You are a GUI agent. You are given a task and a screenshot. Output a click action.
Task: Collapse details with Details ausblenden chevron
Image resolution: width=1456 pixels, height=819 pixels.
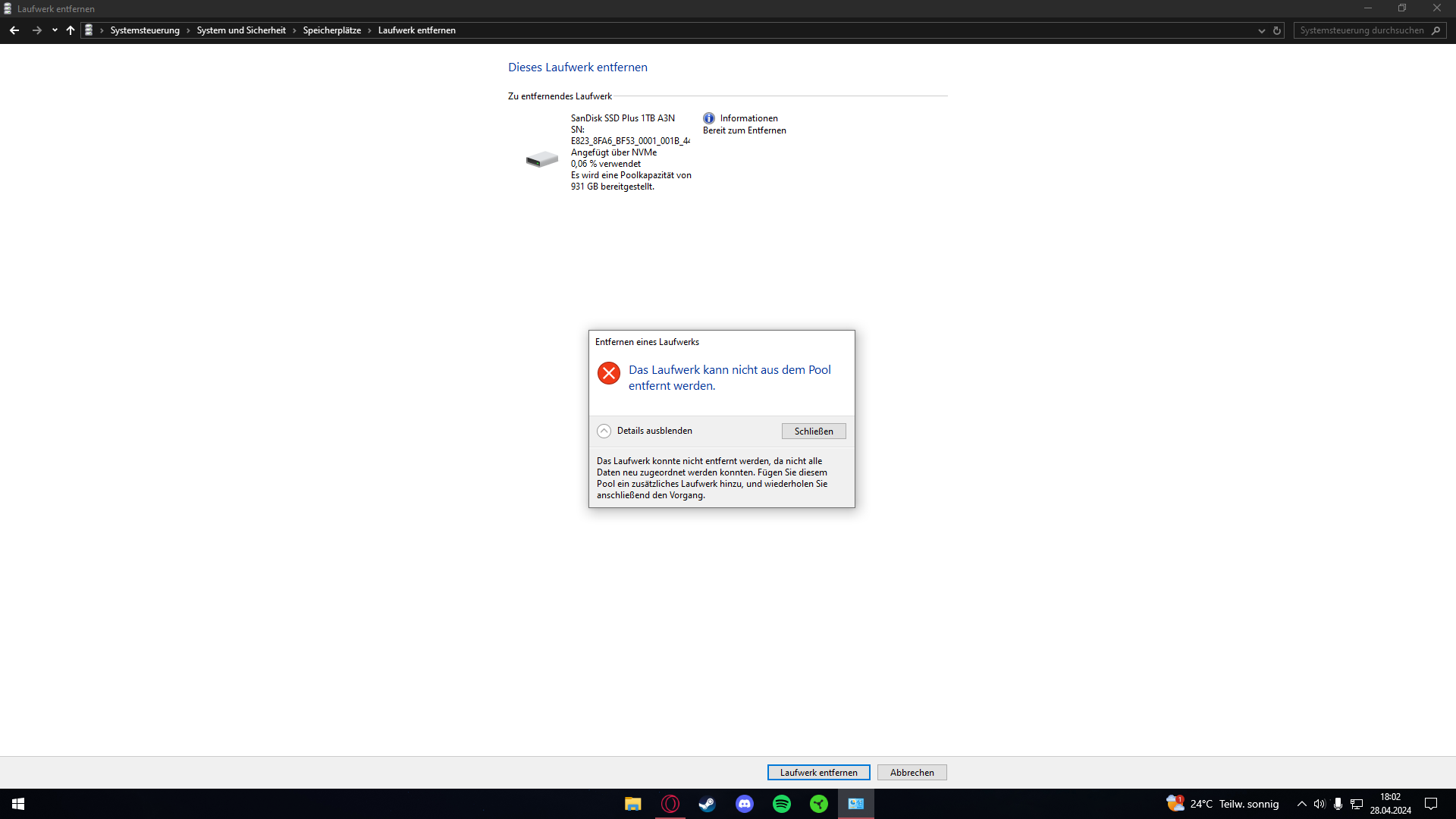point(604,431)
